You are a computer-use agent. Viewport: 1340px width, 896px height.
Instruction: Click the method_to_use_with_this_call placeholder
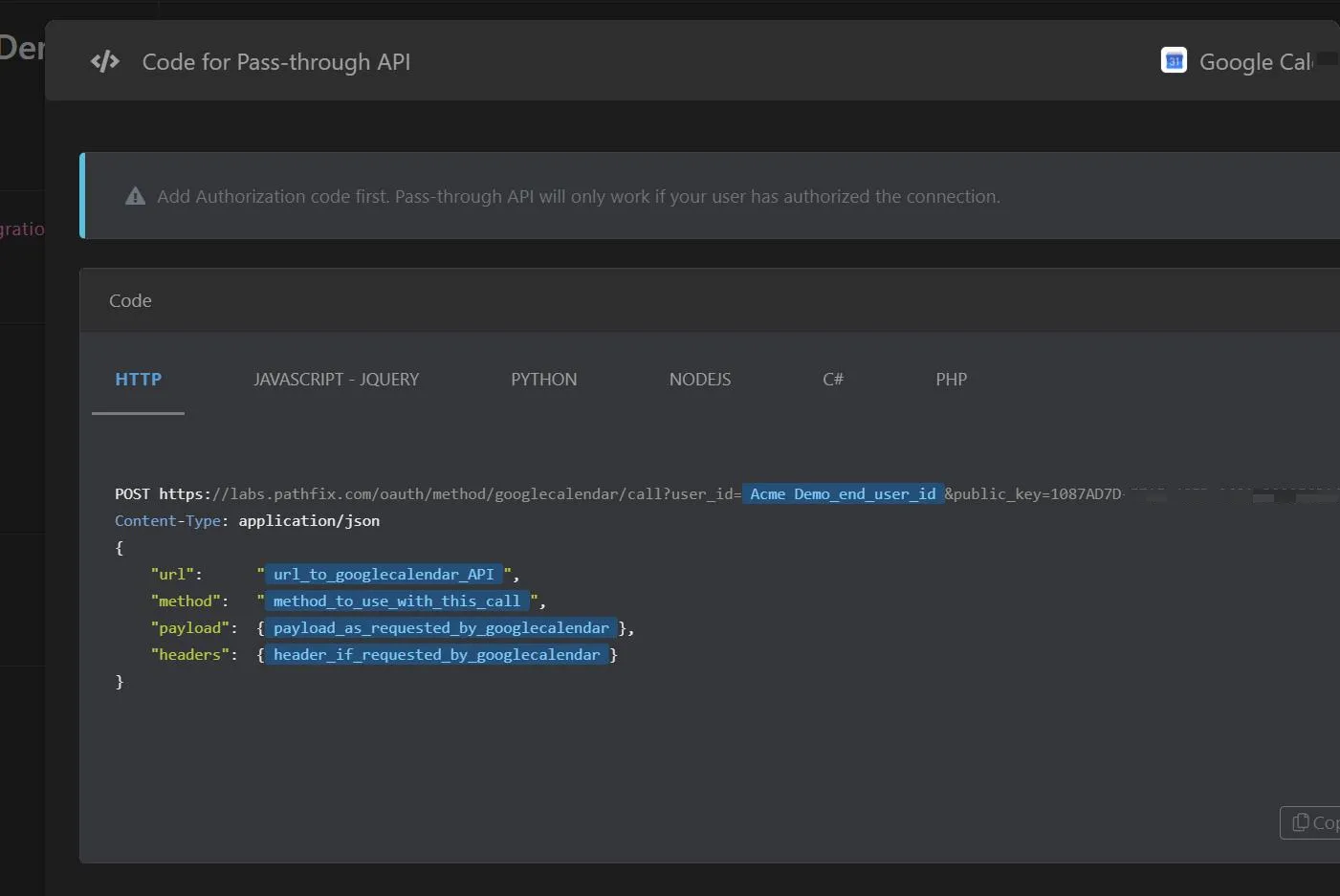[397, 601]
